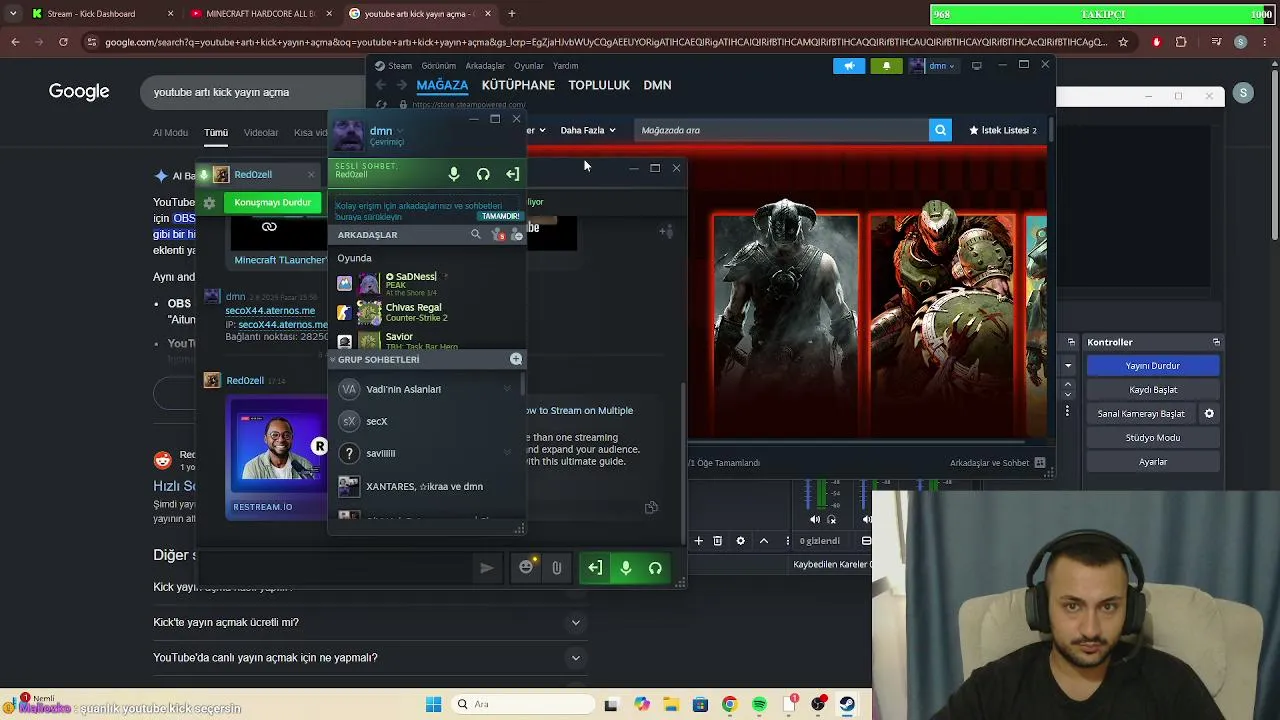Screen dimensions: 1280x720
Task: Open Oyunlar menu in Steam
Action: [529, 66]
